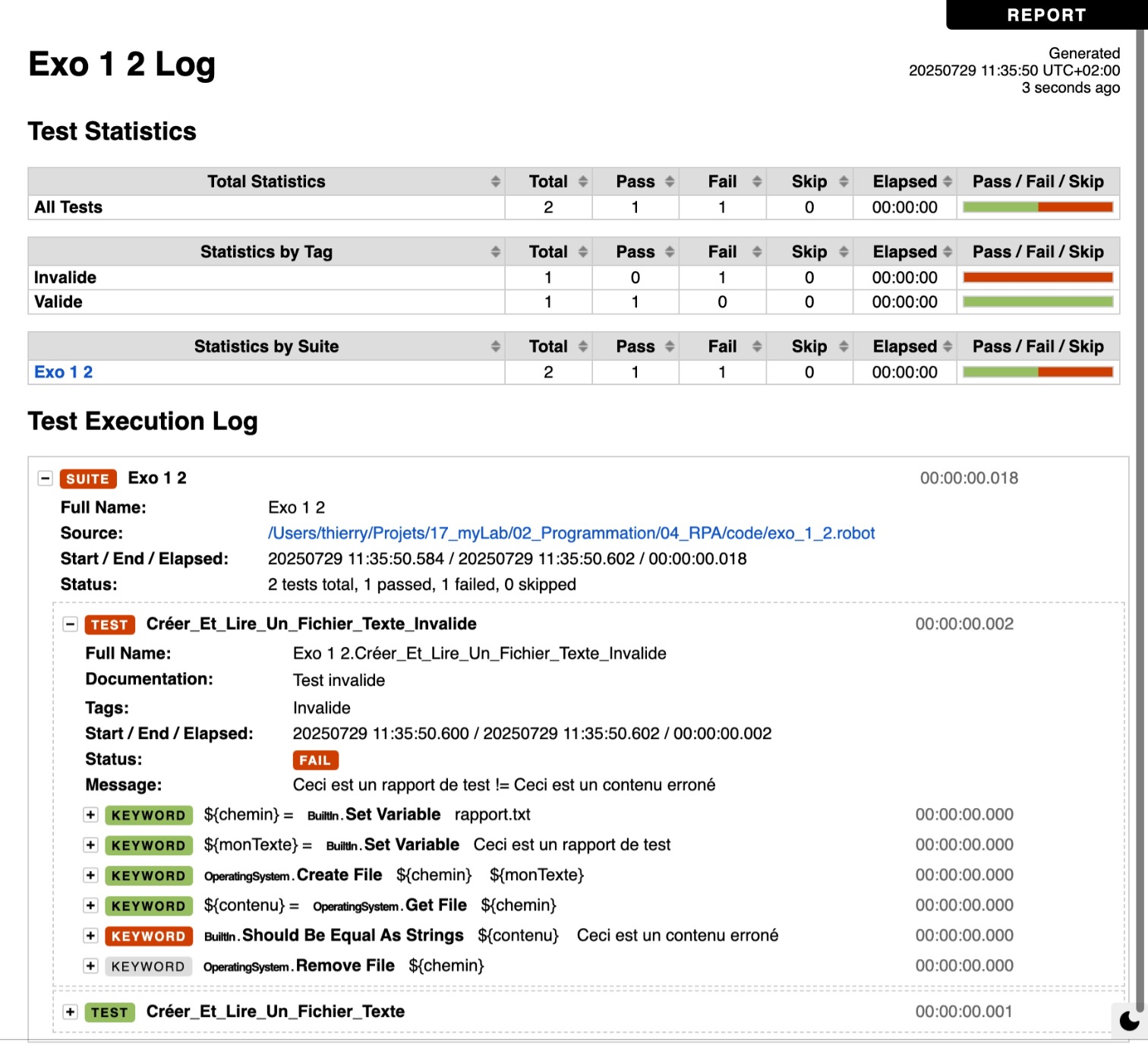Sort Statistics by Suite Skip column arrows
Screen dimensions: 1148x1064
pos(844,346)
